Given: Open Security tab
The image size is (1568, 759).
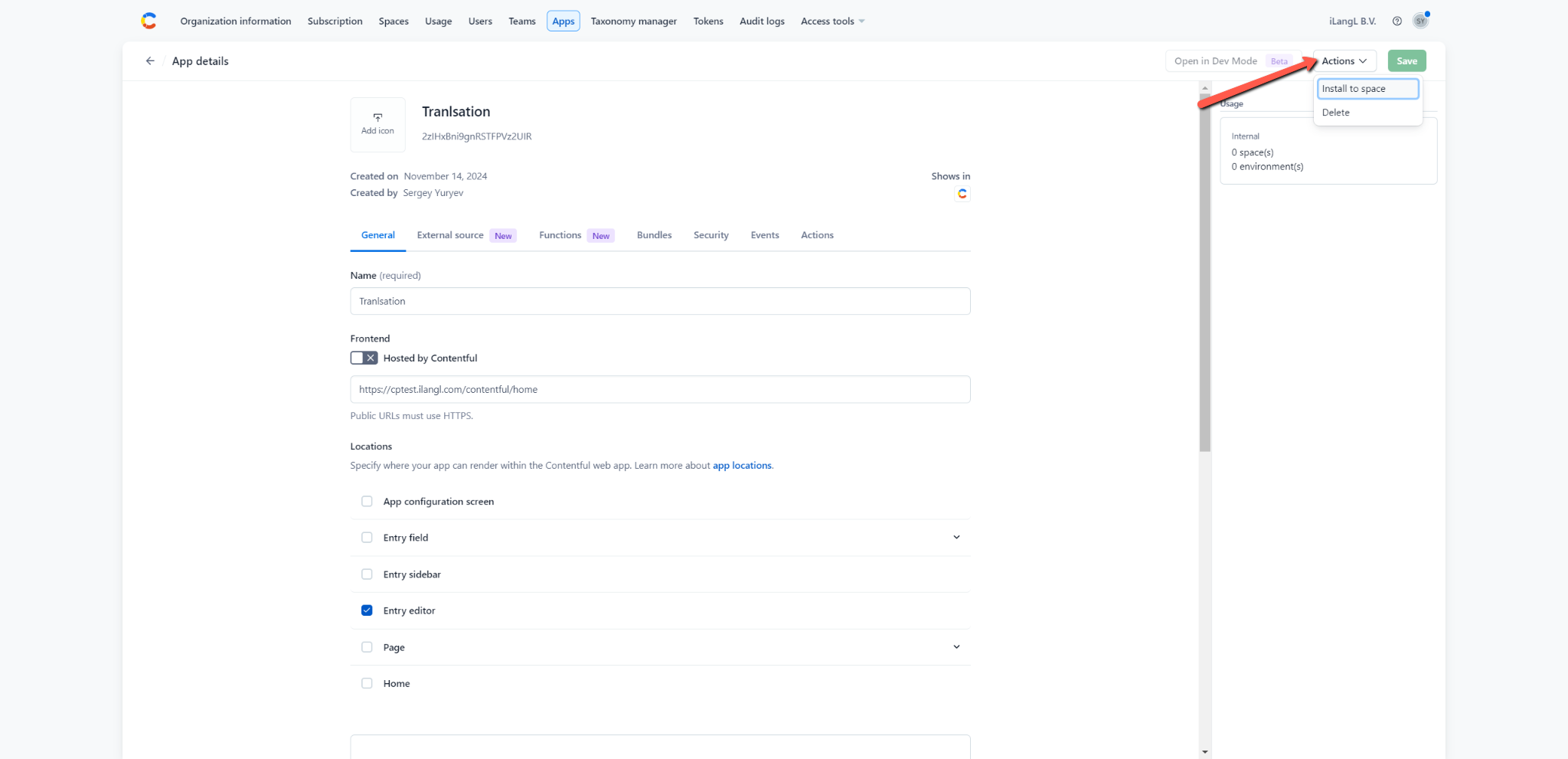Looking at the screenshot, I should tap(711, 235).
